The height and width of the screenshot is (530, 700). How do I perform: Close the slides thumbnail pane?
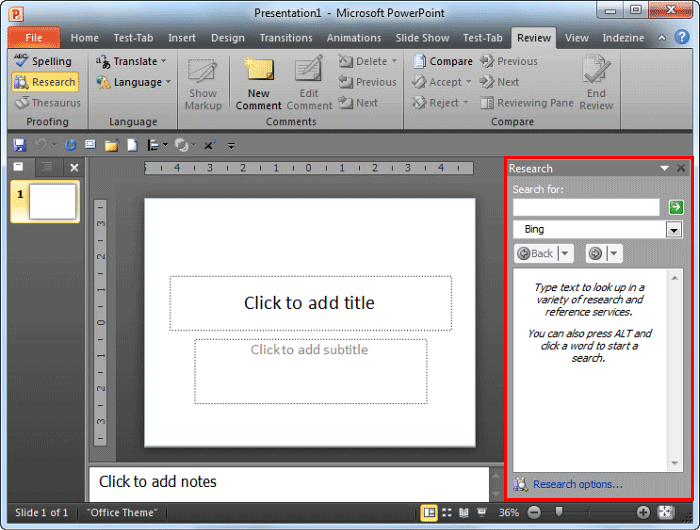(74, 168)
